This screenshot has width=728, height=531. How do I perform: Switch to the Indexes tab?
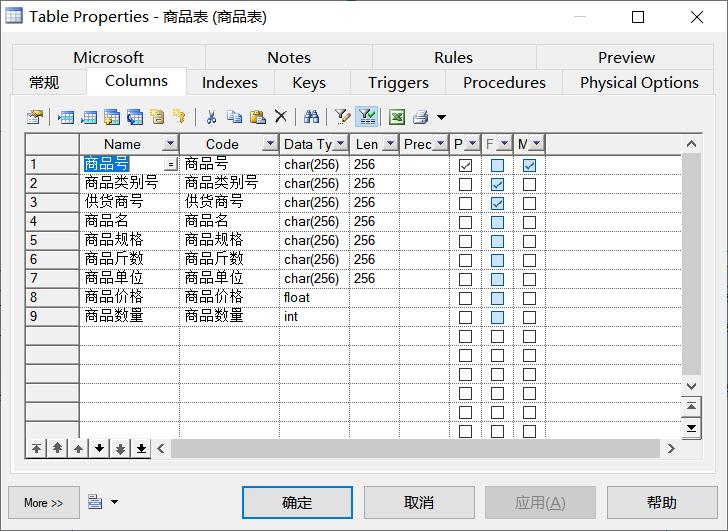pos(230,83)
